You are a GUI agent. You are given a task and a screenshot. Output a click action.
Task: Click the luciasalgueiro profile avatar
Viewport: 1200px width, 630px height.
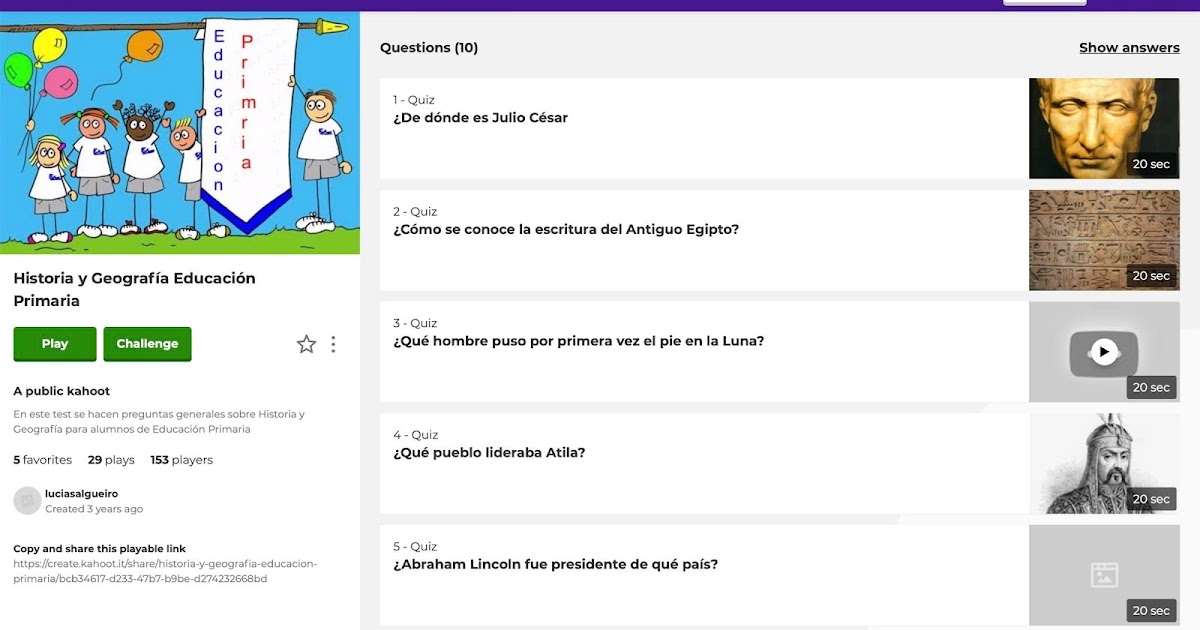pos(27,499)
